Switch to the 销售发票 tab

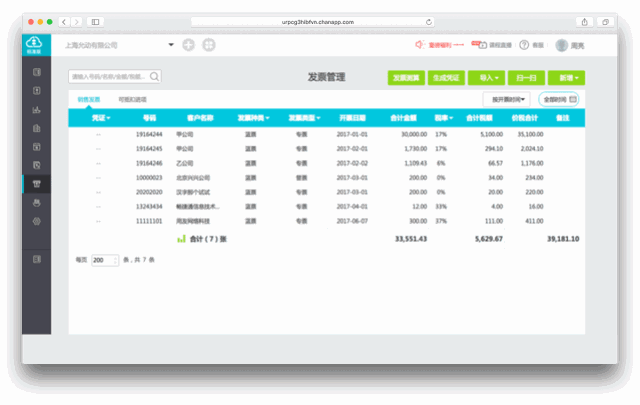point(88,100)
